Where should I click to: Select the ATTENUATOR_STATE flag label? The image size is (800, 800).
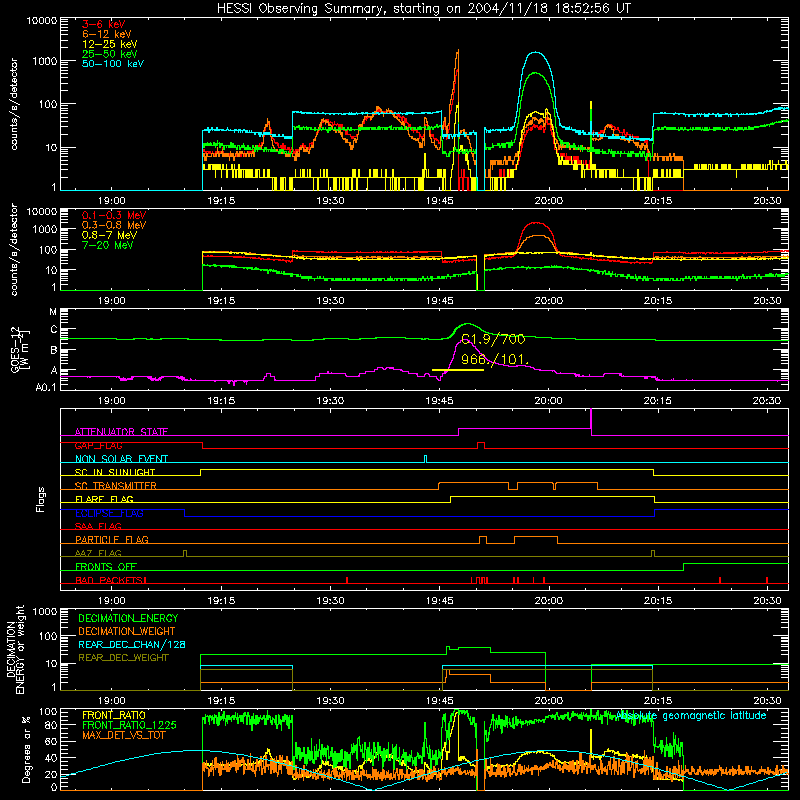tap(121, 432)
